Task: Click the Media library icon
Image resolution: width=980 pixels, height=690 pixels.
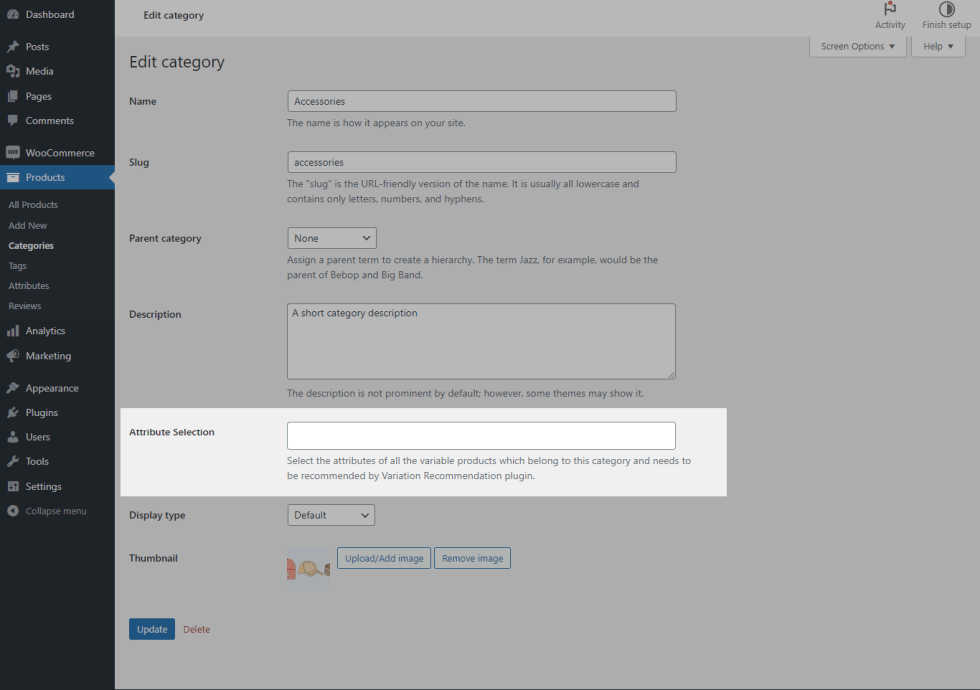Action: click(x=12, y=71)
